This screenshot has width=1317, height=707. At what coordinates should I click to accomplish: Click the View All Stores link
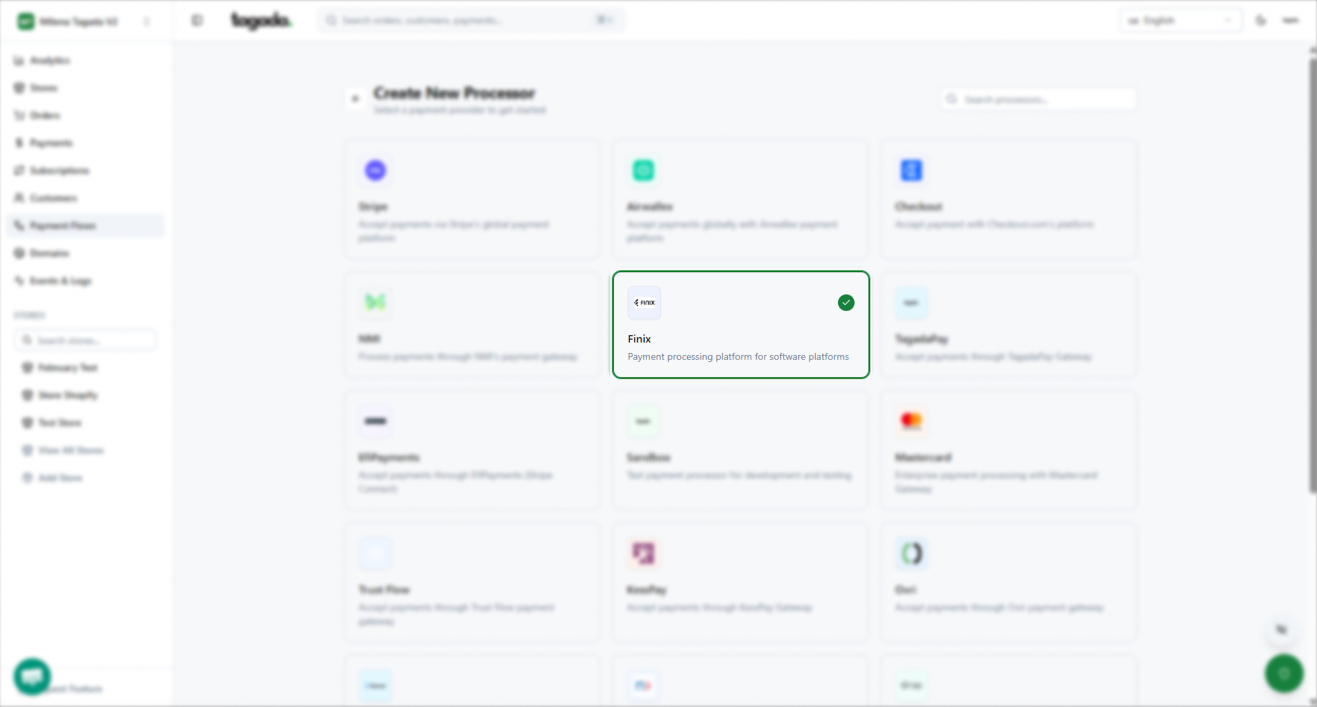[x=70, y=451]
